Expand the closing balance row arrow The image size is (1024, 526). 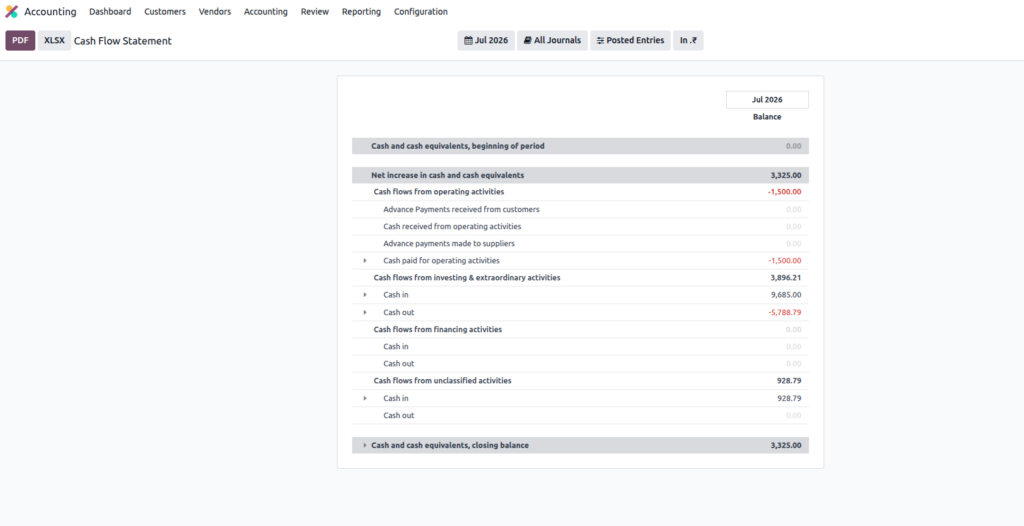pos(365,445)
